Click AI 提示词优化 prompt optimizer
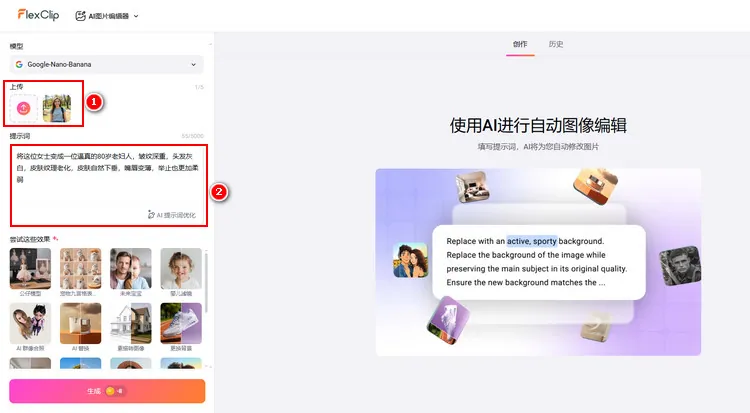 [x=172, y=215]
